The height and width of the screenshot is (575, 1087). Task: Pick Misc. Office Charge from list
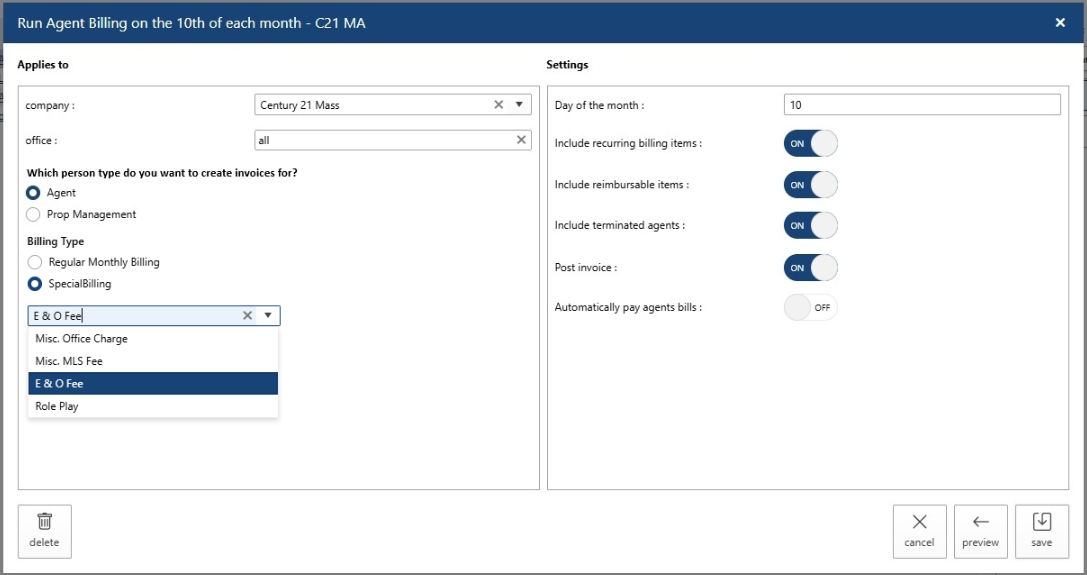tap(82, 339)
